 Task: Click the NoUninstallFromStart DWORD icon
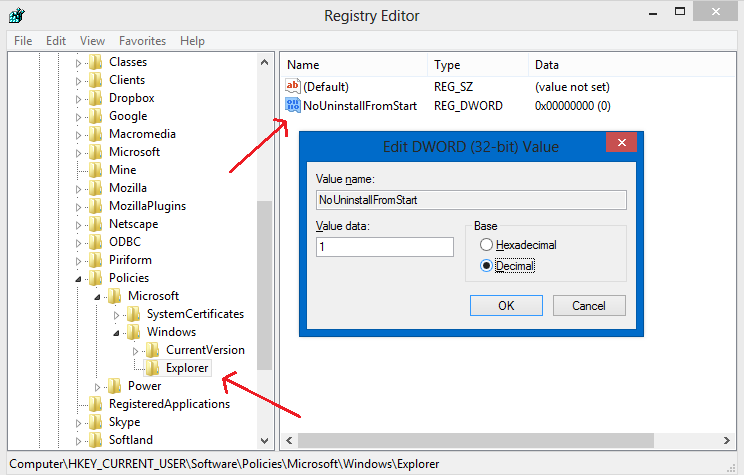tap(293, 105)
